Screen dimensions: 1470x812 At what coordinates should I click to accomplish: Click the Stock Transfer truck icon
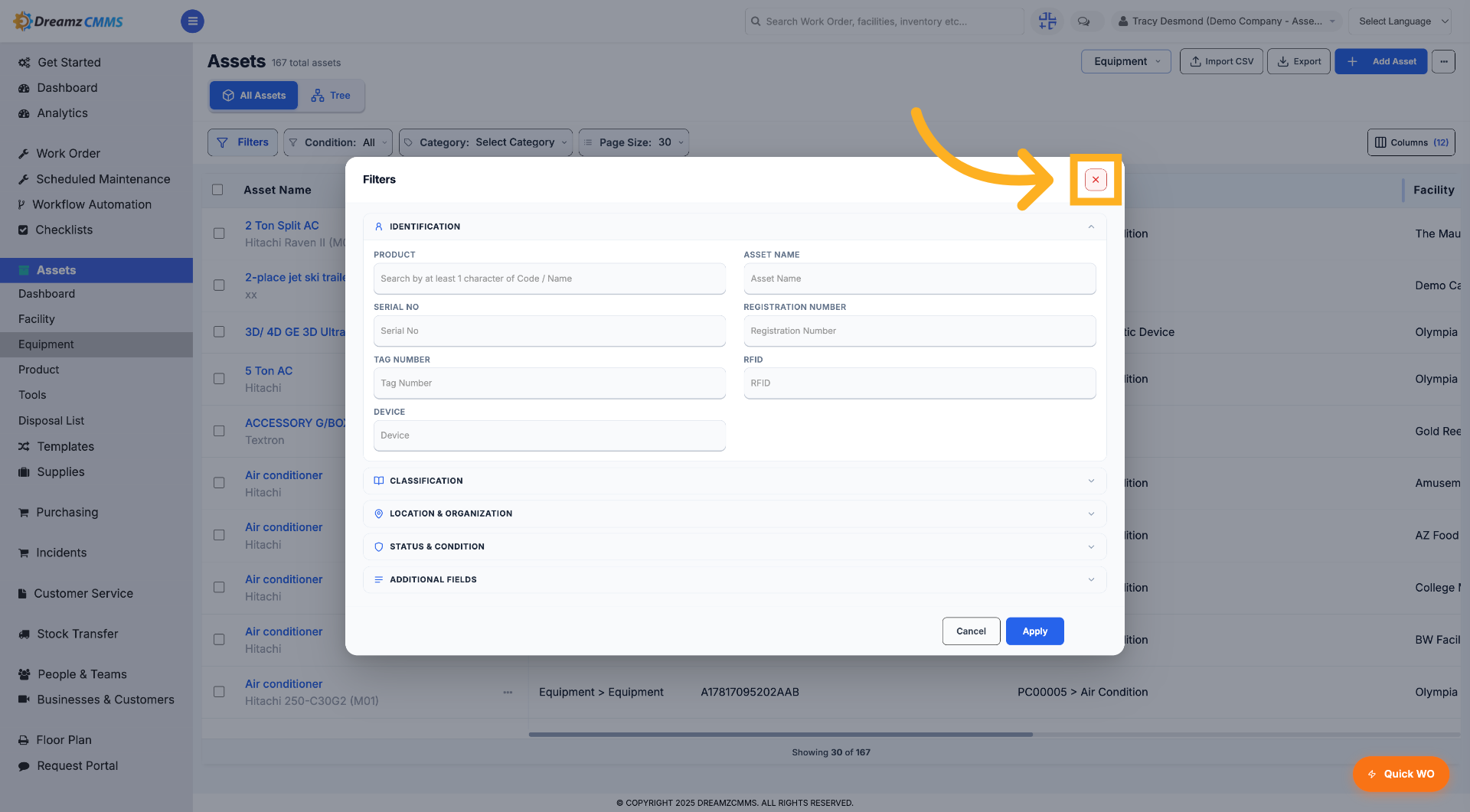pyautogui.click(x=24, y=634)
